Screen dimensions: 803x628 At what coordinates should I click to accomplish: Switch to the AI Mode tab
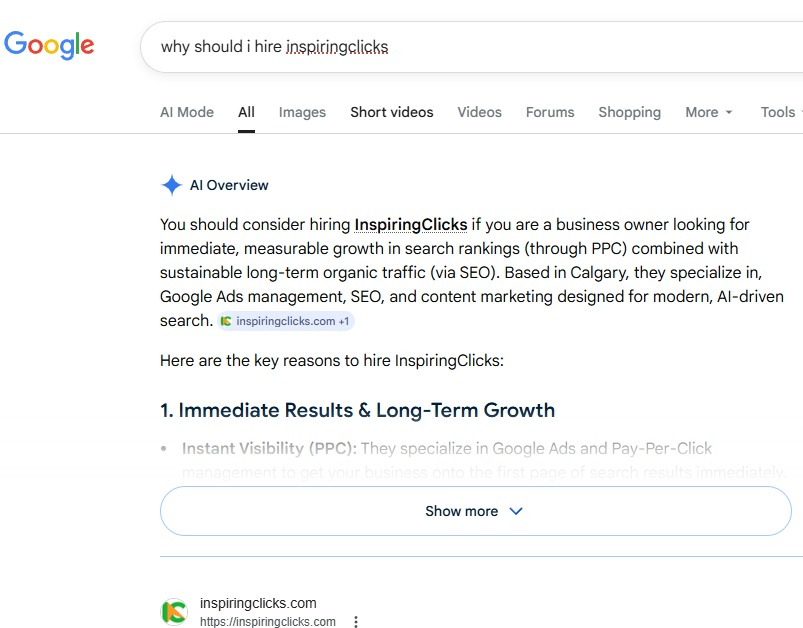187,112
